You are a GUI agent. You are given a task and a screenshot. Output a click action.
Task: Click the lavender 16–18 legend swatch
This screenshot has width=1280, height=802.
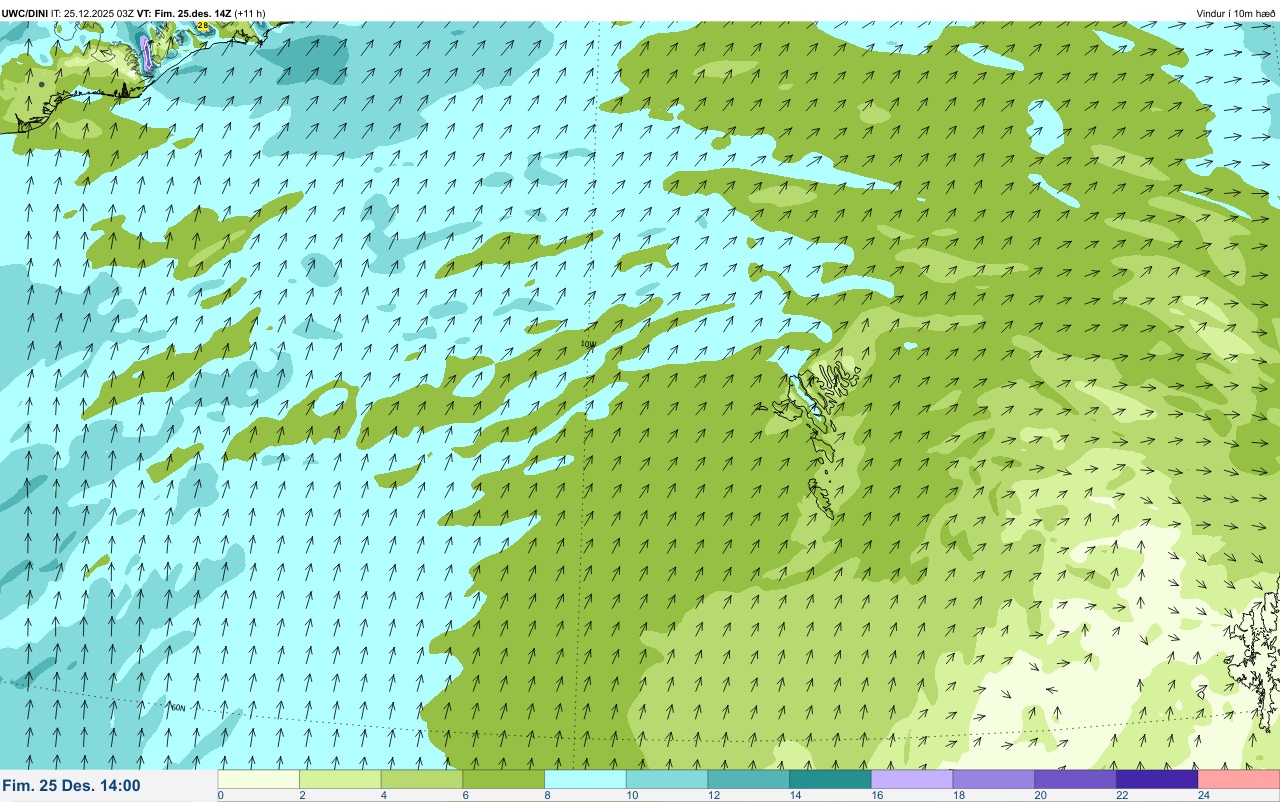point(912,779)
